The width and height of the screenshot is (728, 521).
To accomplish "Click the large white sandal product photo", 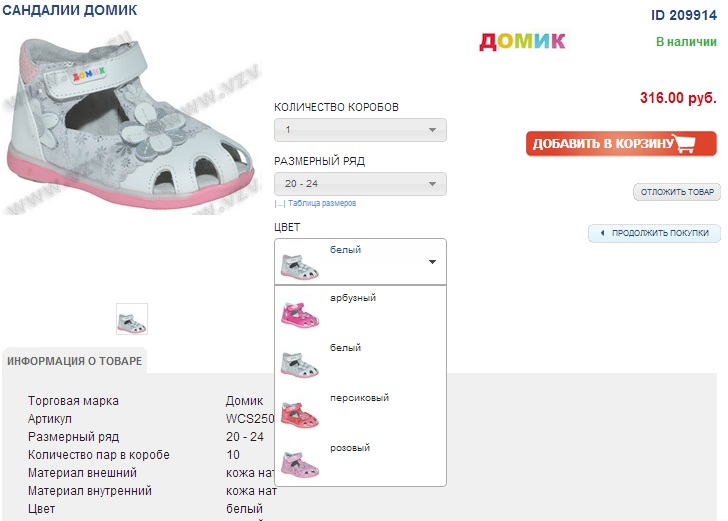I will tap(131, 124).
